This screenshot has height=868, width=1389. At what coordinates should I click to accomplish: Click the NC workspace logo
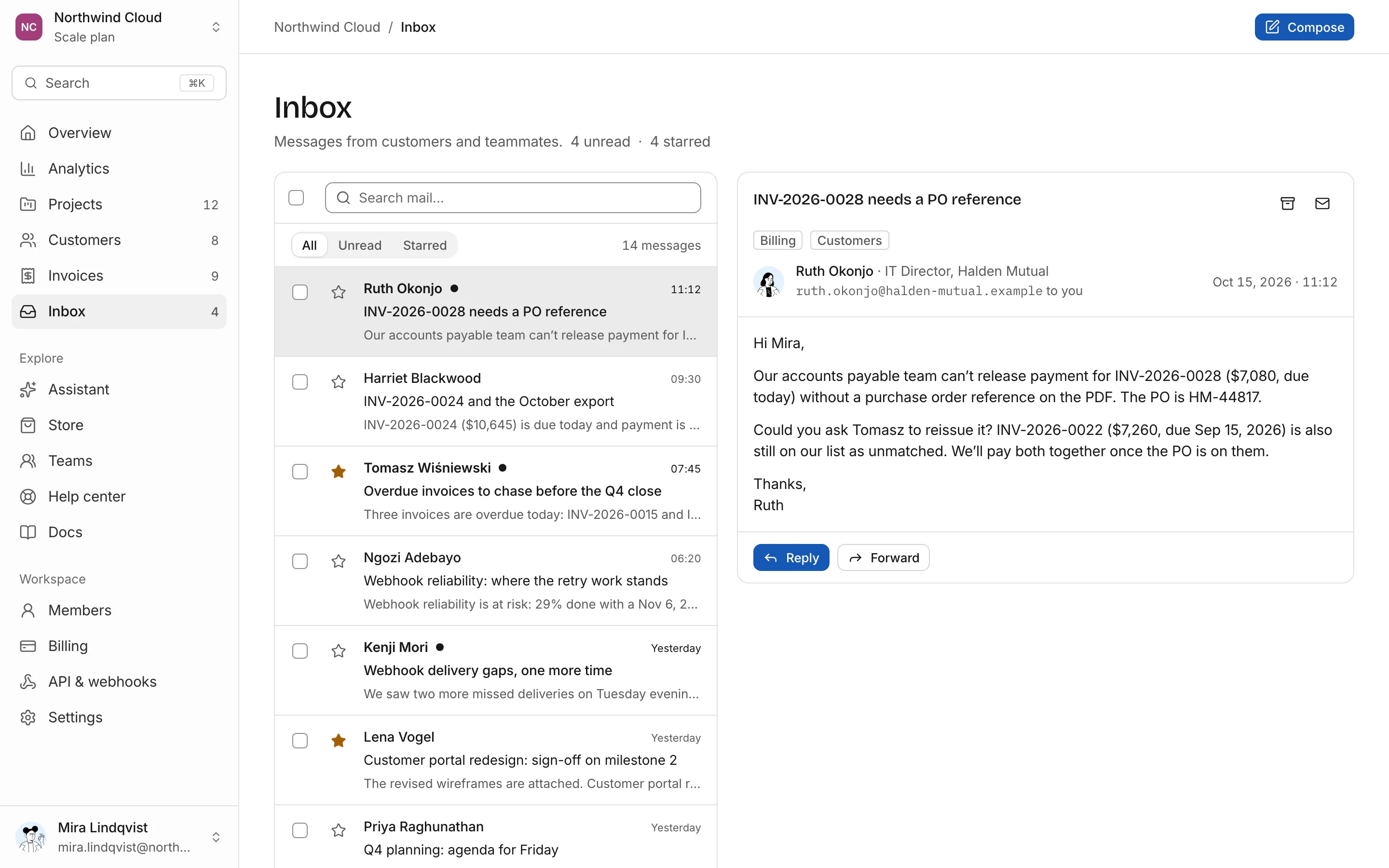point(29,27)
